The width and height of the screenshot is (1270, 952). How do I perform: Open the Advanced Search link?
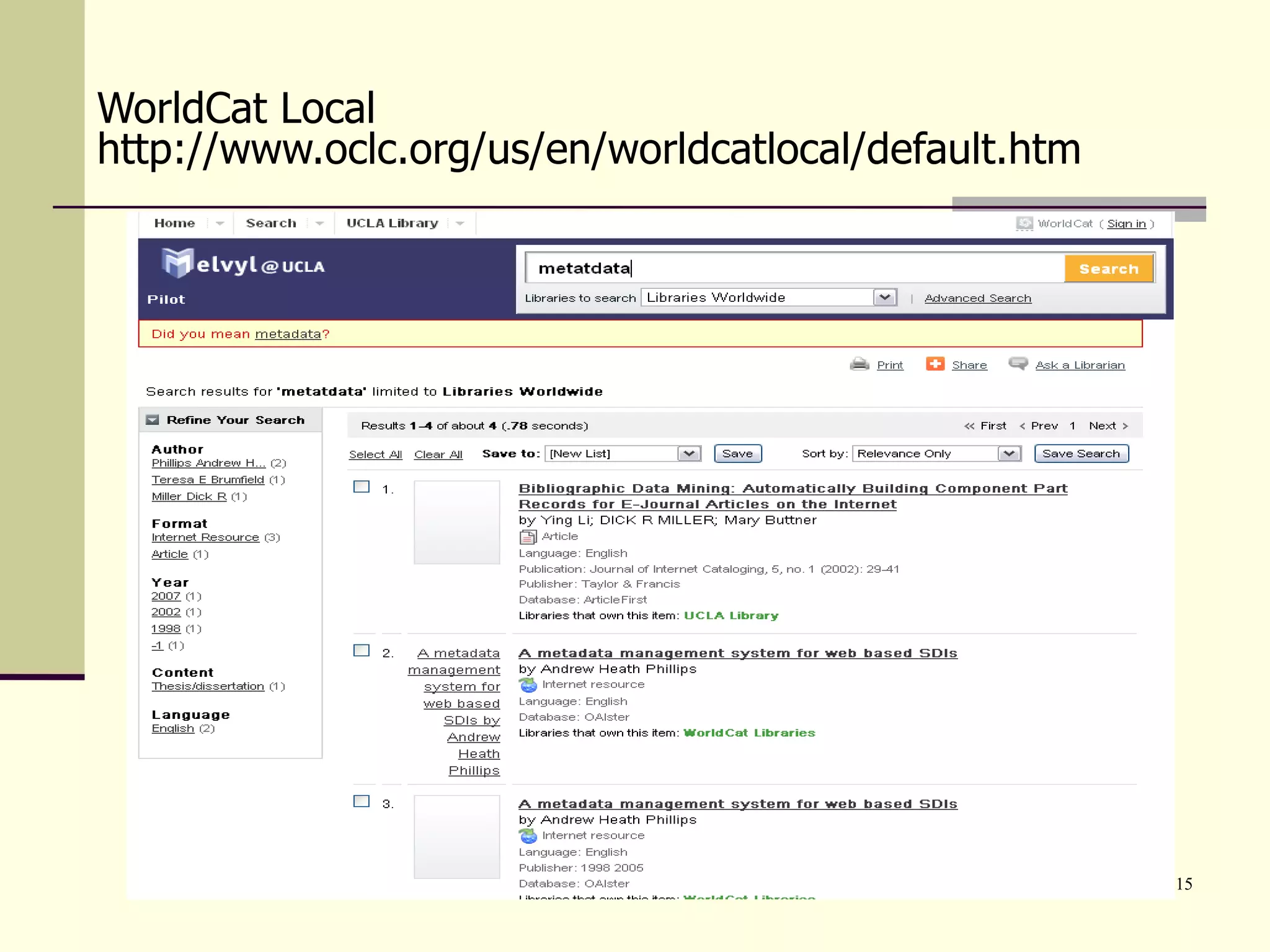978,298
